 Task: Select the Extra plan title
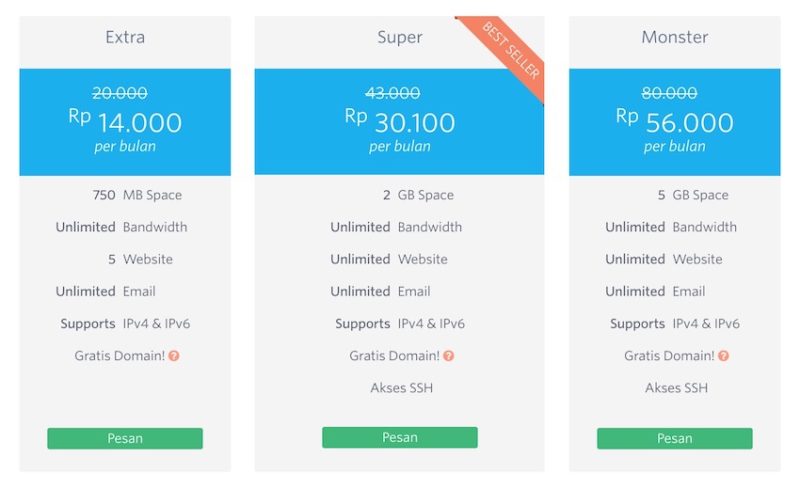[125, 37]
